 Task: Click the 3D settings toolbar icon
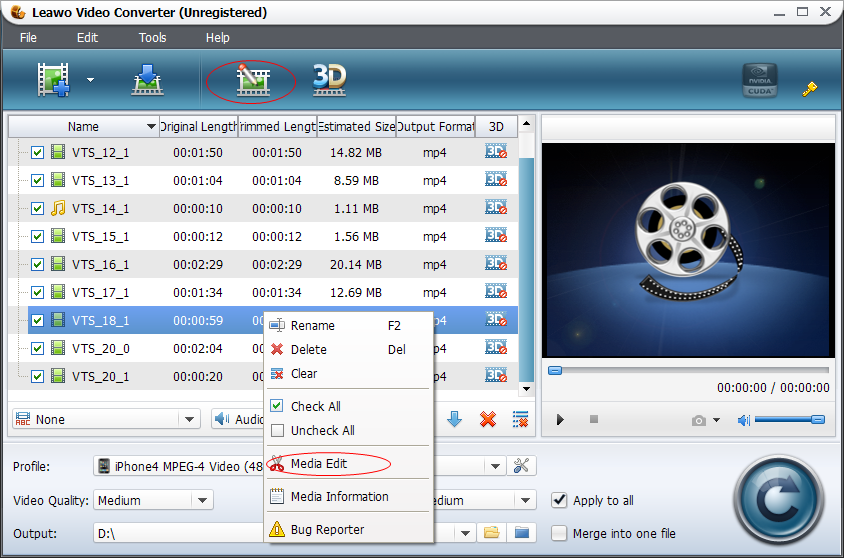tap(329, 80)
